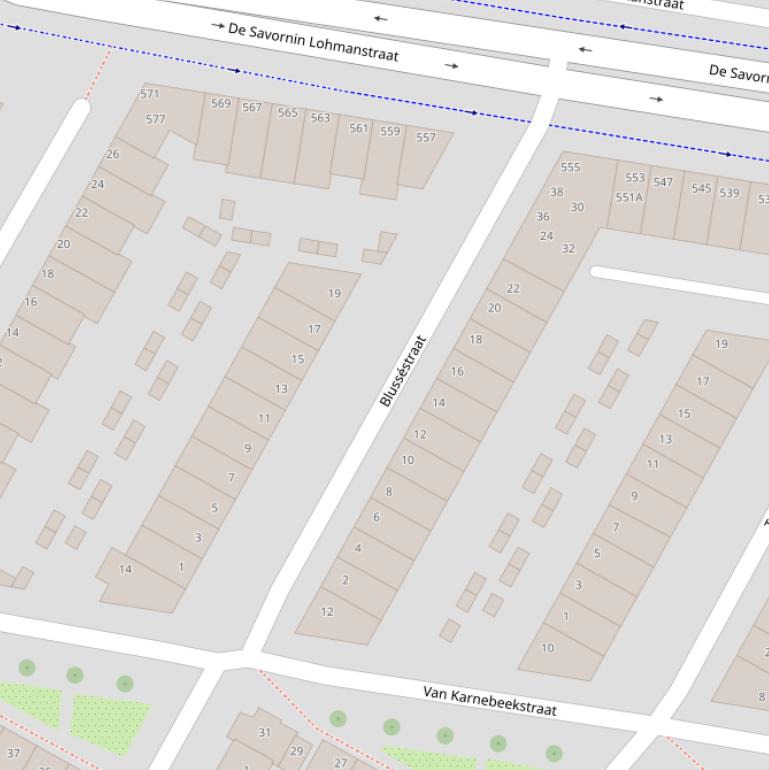Select the De Savornin Lohmanstraat street name
This screenshot has width=769, height=770.
coord(313,42)
